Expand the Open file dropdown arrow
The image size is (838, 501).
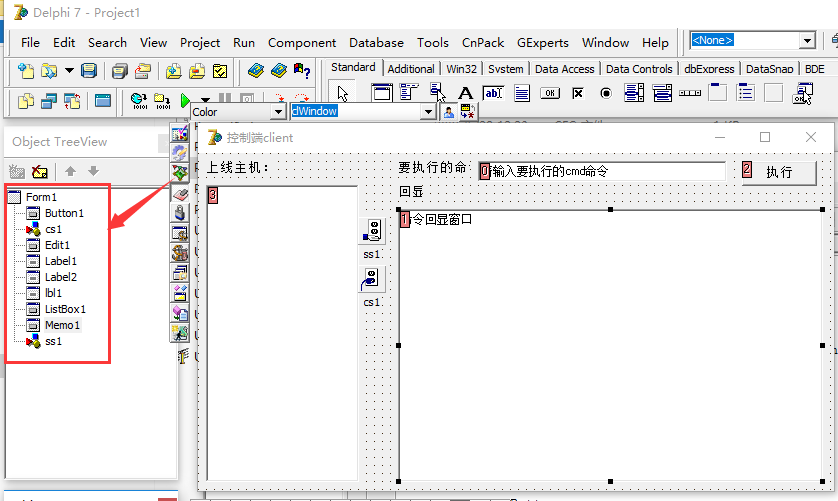69,71
